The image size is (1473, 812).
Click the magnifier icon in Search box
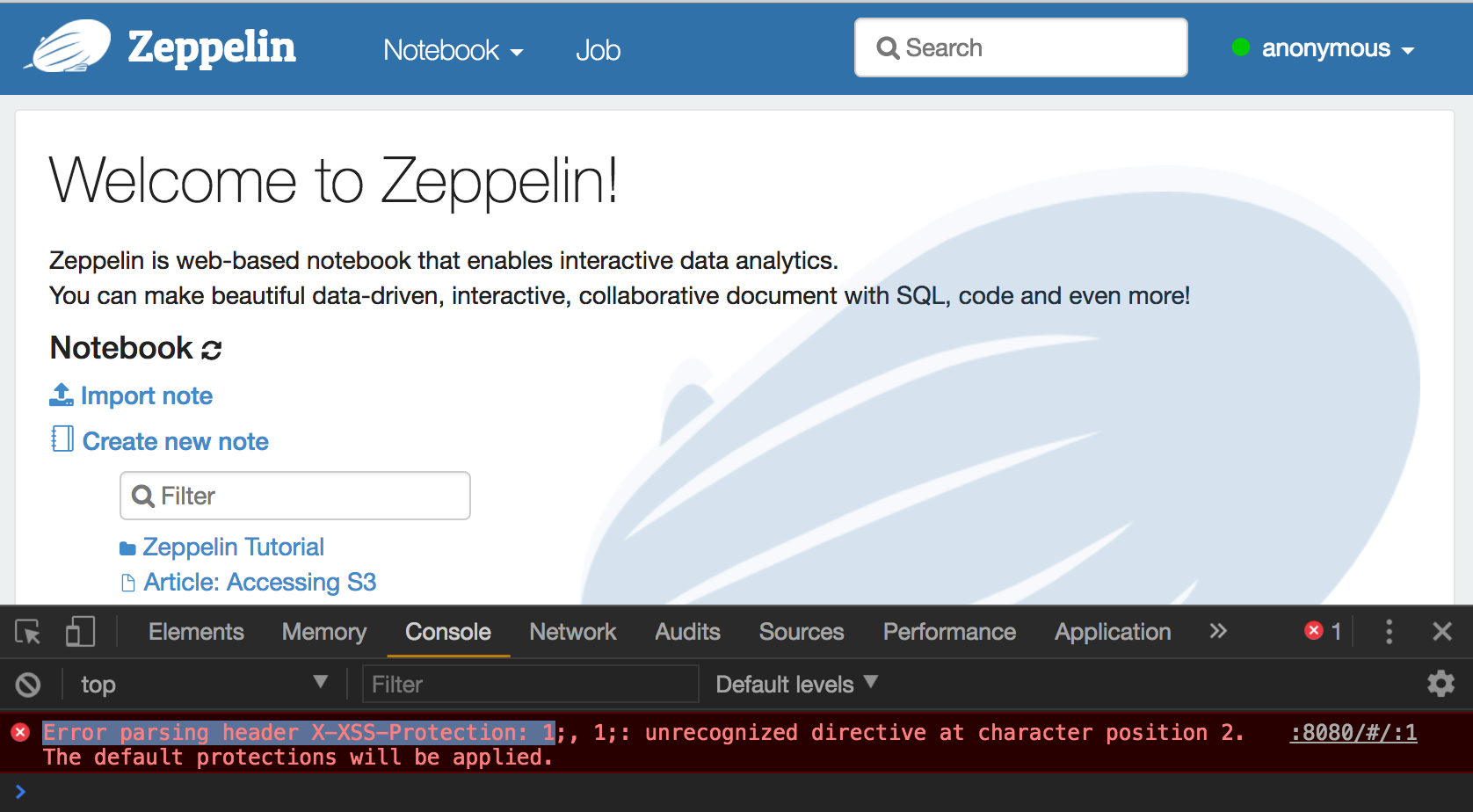pyautogui.click(x=888, y=48)
